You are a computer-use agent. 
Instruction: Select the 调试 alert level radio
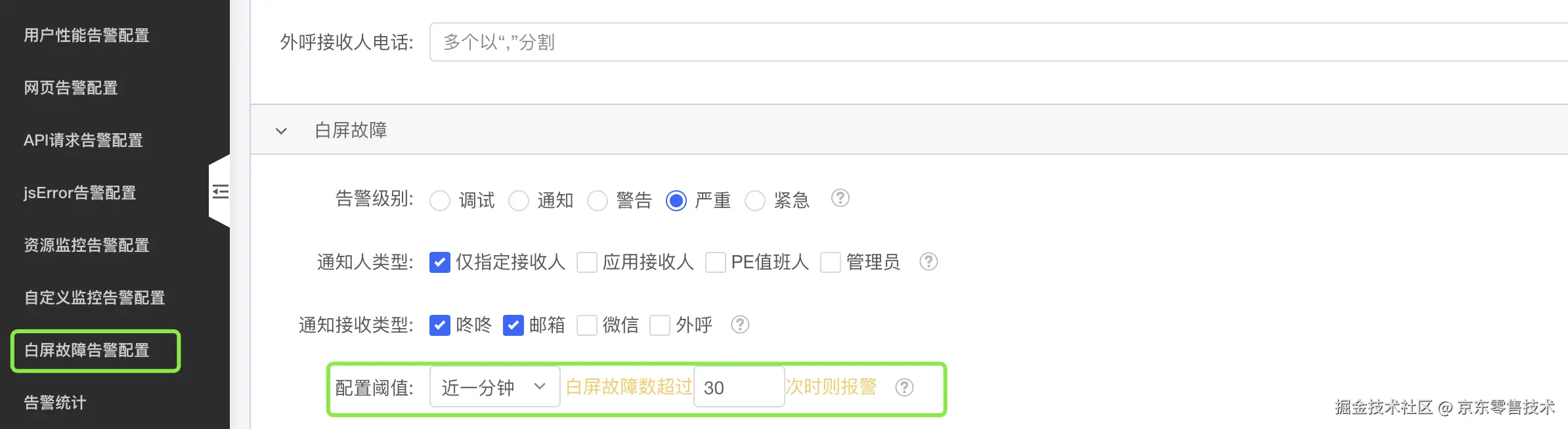440,200
